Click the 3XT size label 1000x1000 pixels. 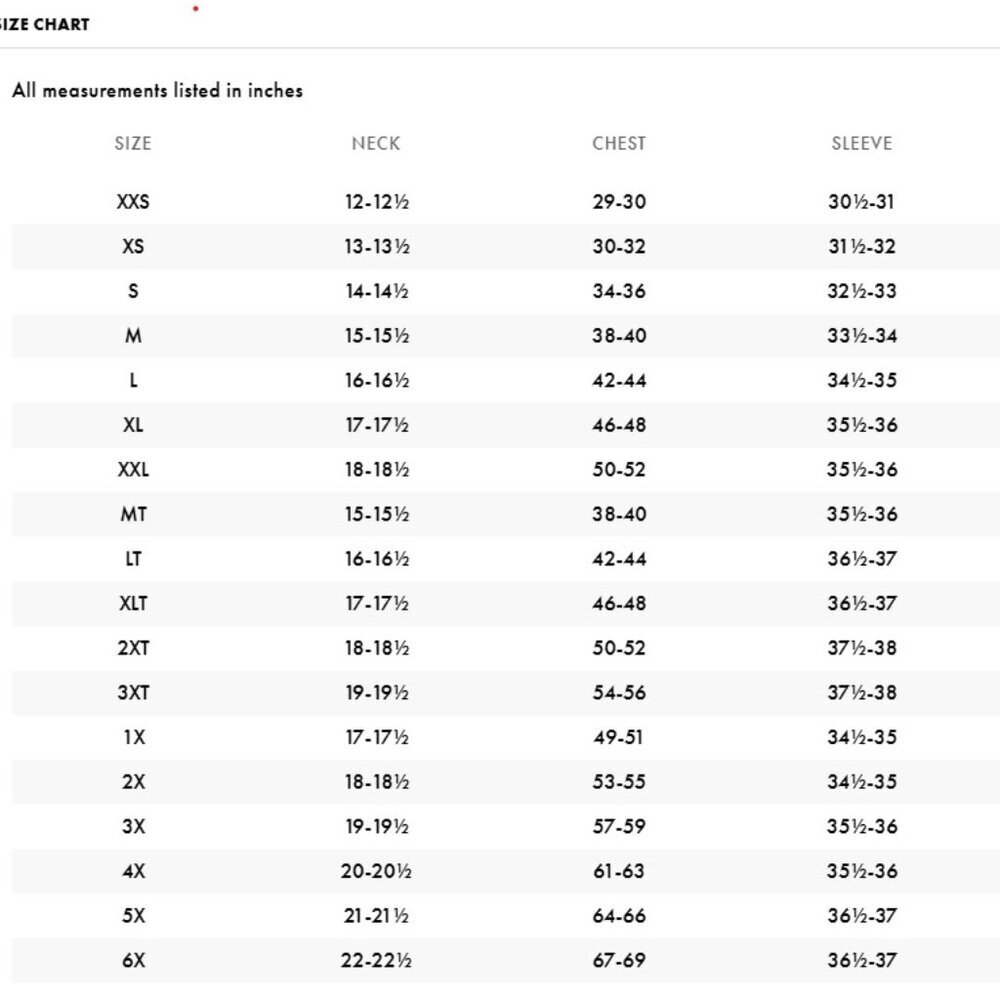coord(133,693)
